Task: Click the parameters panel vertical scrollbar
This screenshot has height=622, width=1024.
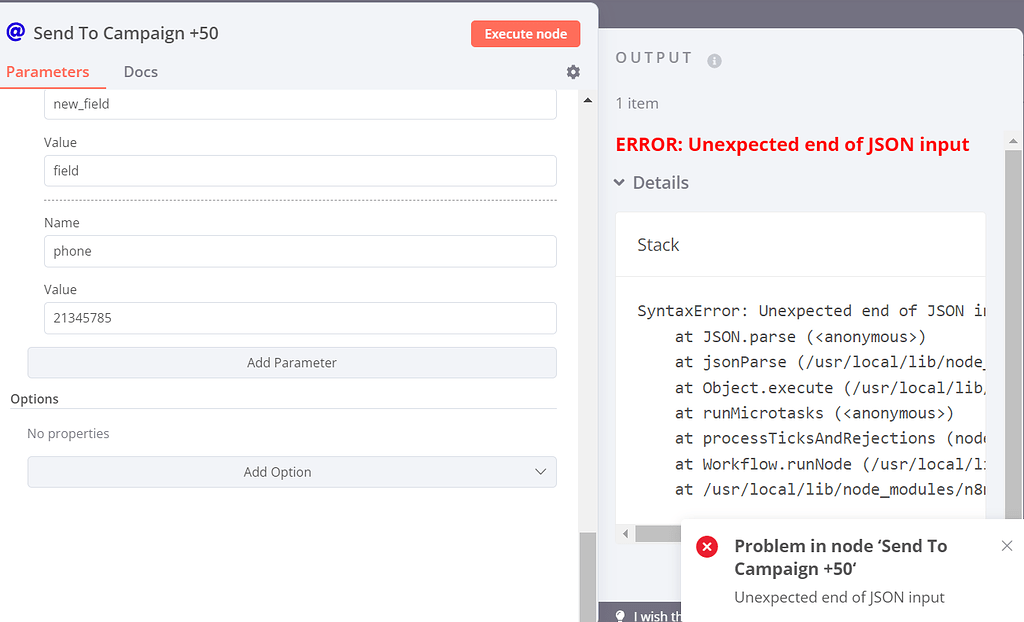Action: (587, 575)
